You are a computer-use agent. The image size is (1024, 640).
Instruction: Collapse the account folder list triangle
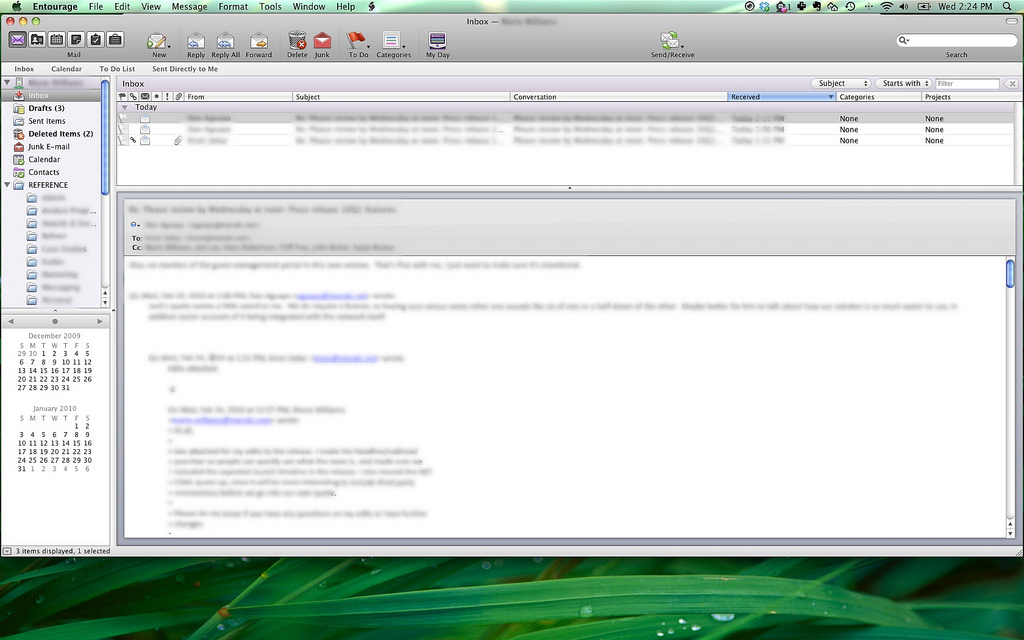point(7,82)
